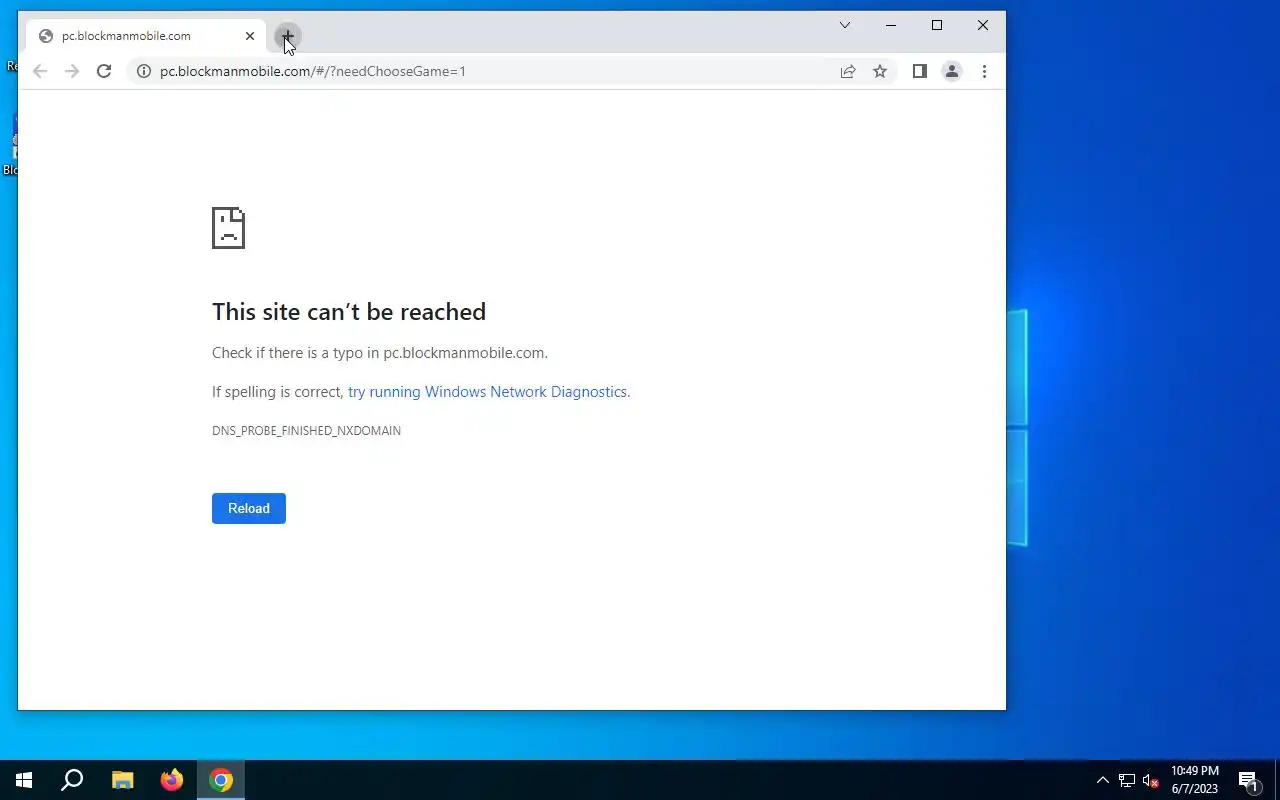Open network status tray icon
The width and height of the screenshot is (1280, 800).
pos(1127,780)
